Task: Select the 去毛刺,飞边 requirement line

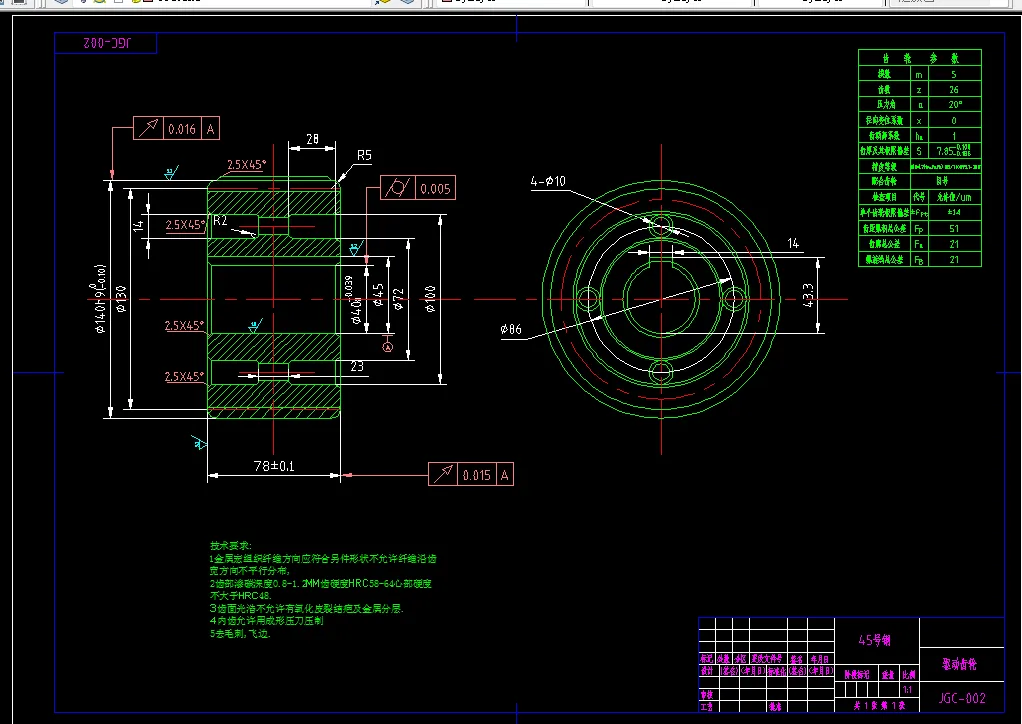Action: pos(240,633)
